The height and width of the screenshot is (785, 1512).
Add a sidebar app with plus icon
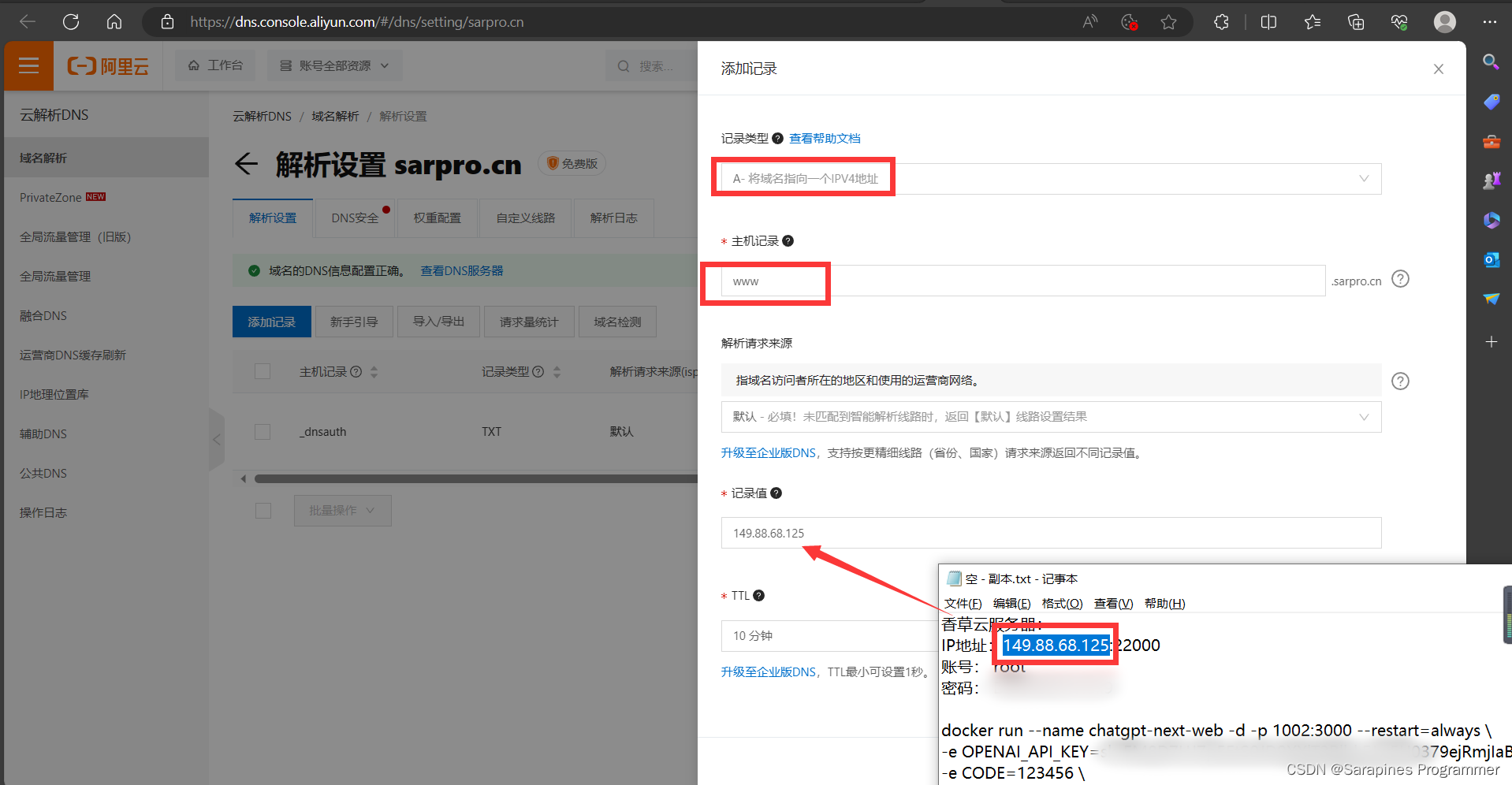pyautogui.click(x=1491, y=342)
